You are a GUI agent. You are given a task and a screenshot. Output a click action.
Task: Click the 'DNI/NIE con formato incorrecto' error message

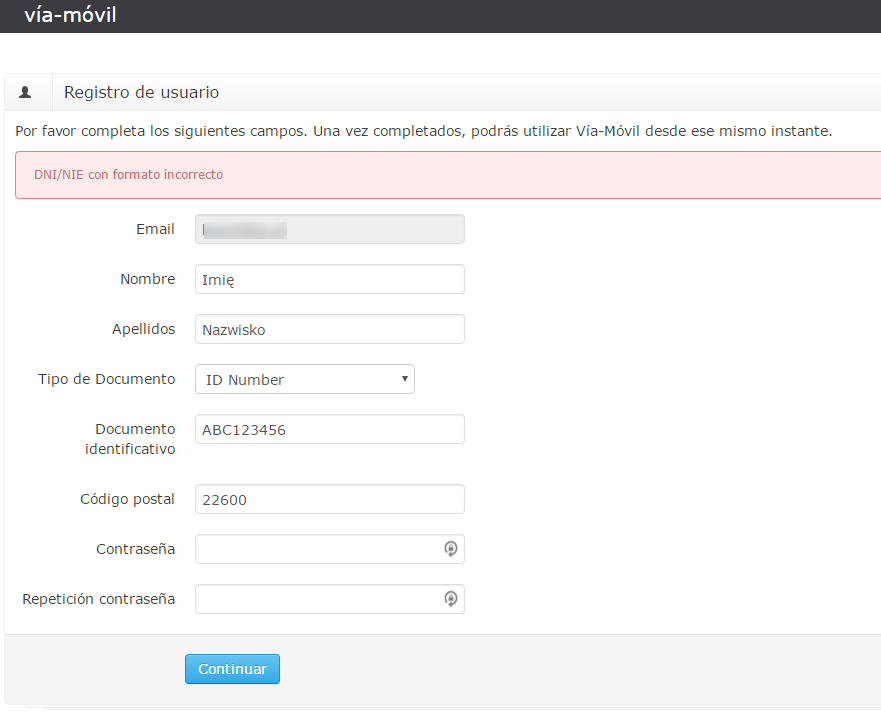click(129, 175)
